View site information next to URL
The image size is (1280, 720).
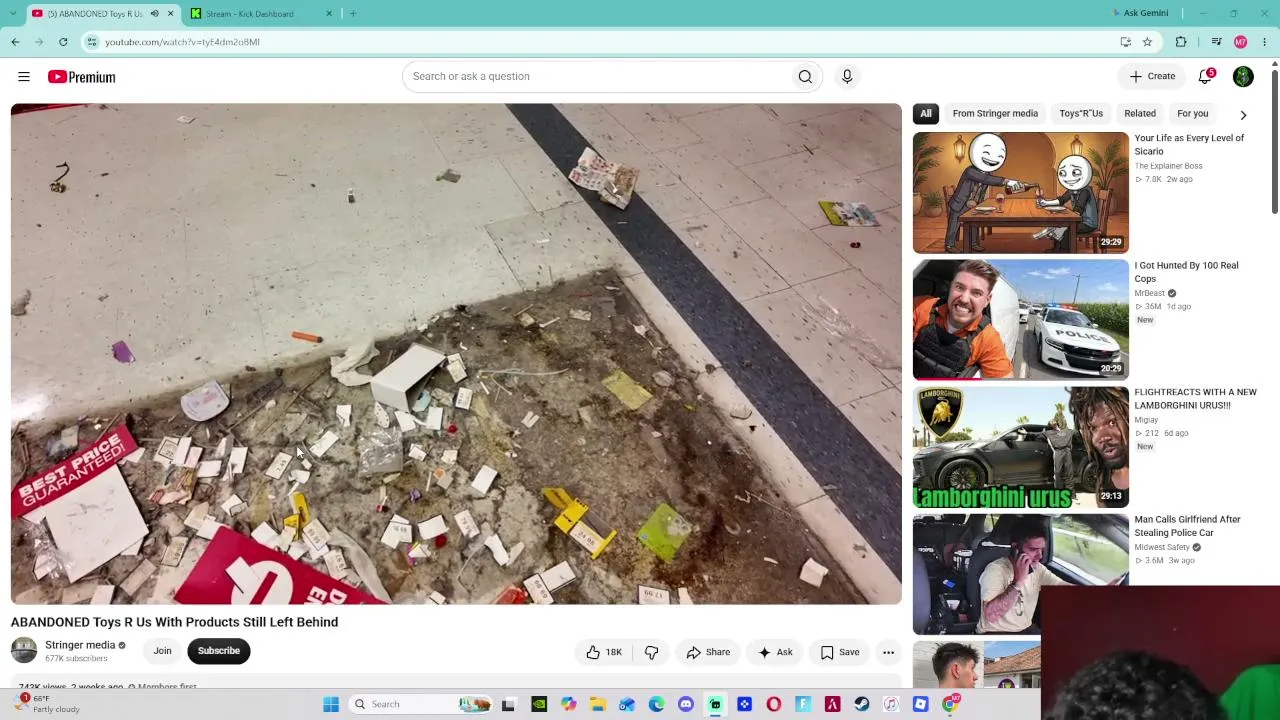click(x=92, y=42)
